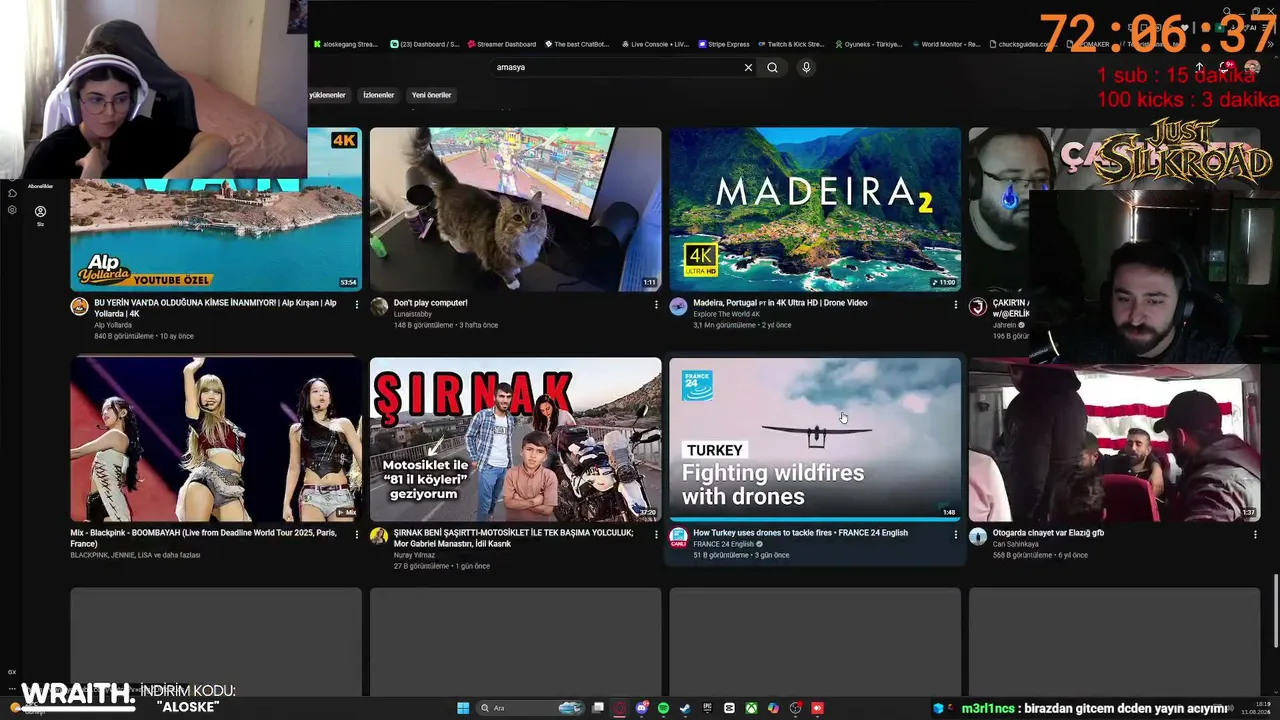This screenshot has height=720, width=1280.
Task: Select the 'İzlenenler' filter chip
Action: click(x=379, y=95)
